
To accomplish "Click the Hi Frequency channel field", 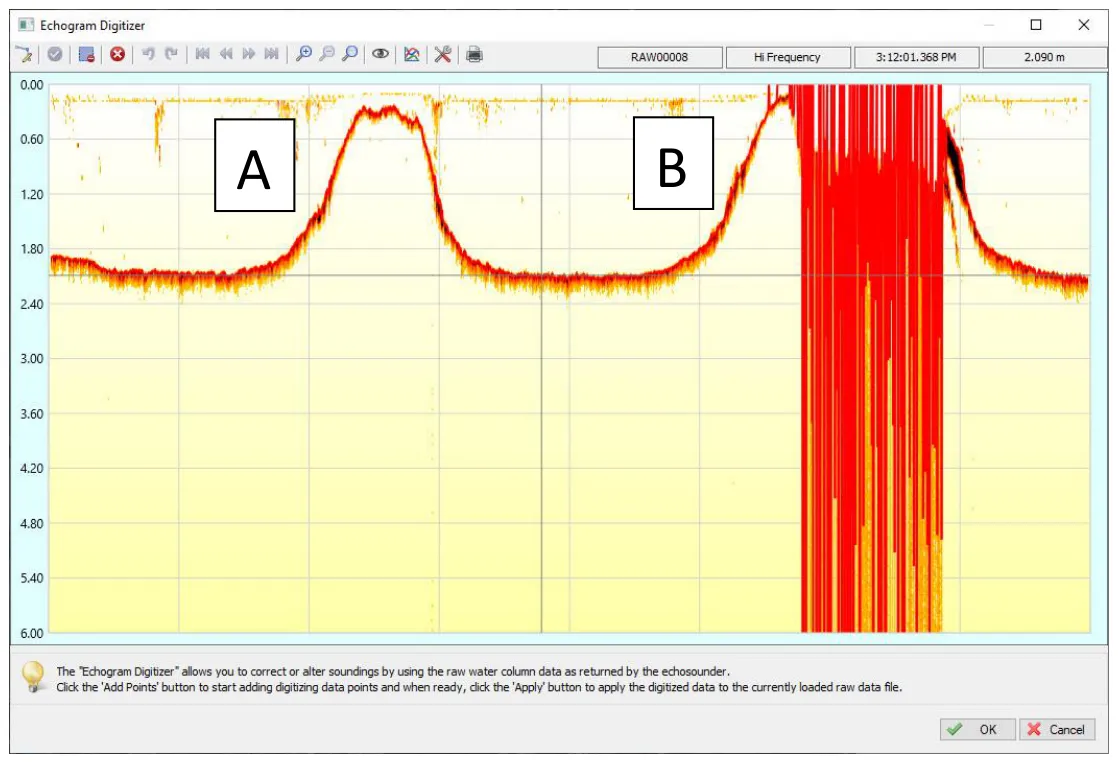I will pos(788,57).
